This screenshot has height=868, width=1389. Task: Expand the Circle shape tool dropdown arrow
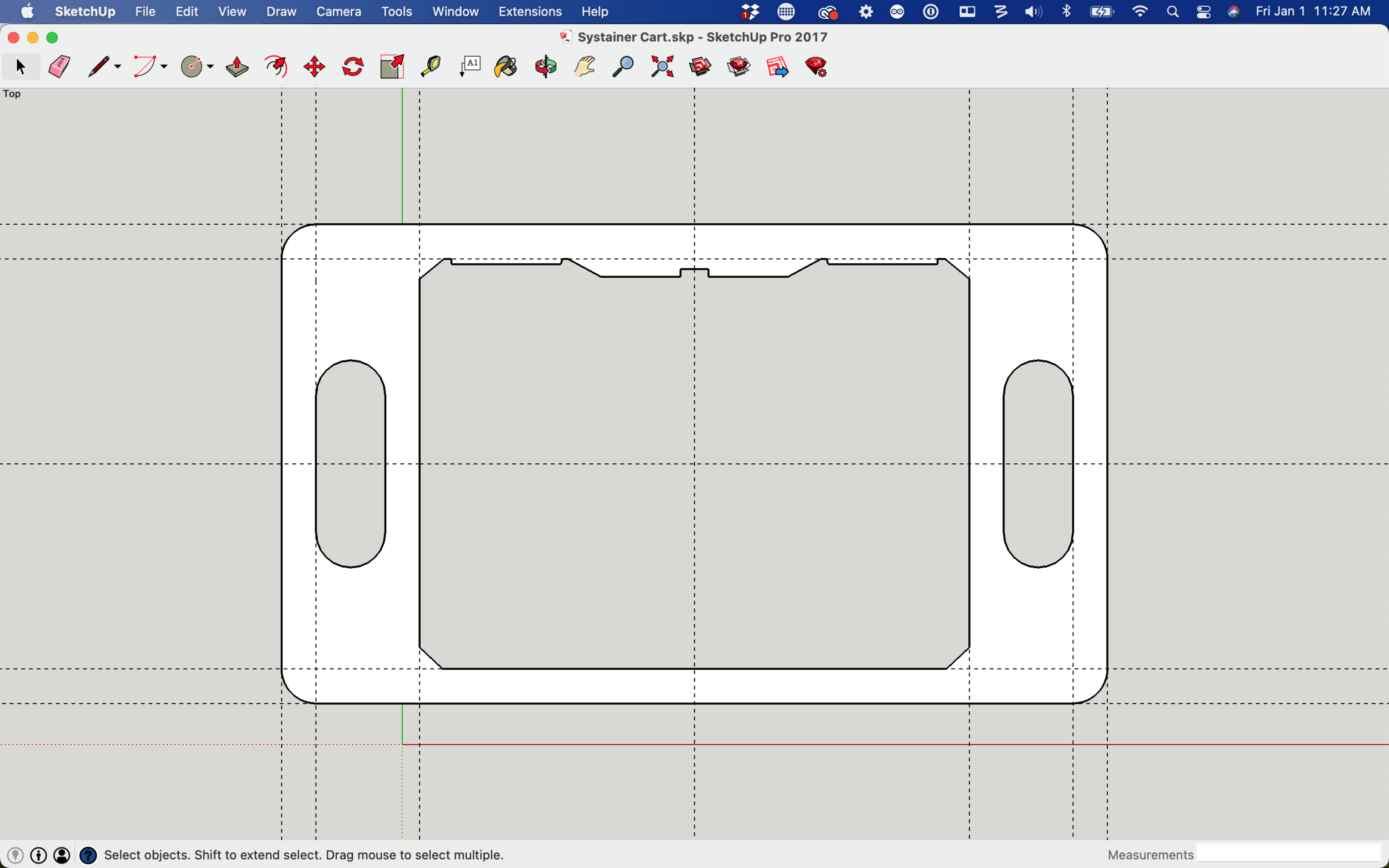tap(211, 67)
